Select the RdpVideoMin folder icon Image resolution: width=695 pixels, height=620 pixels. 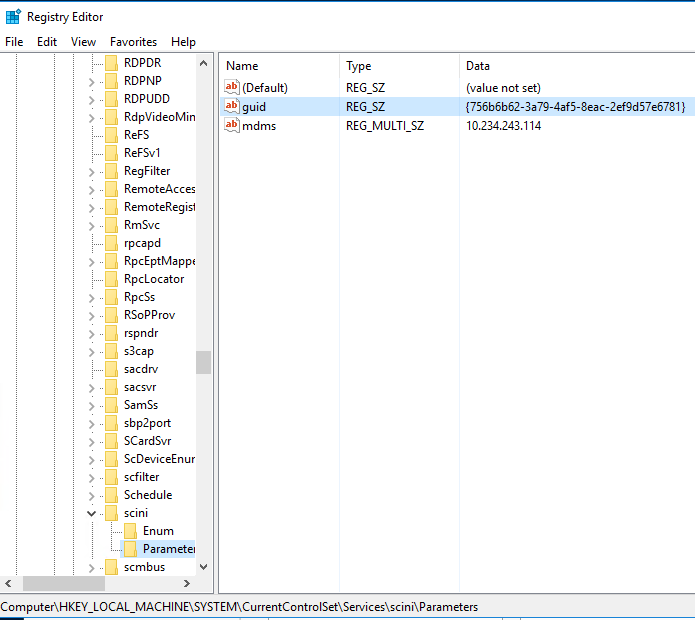(112, 117)
